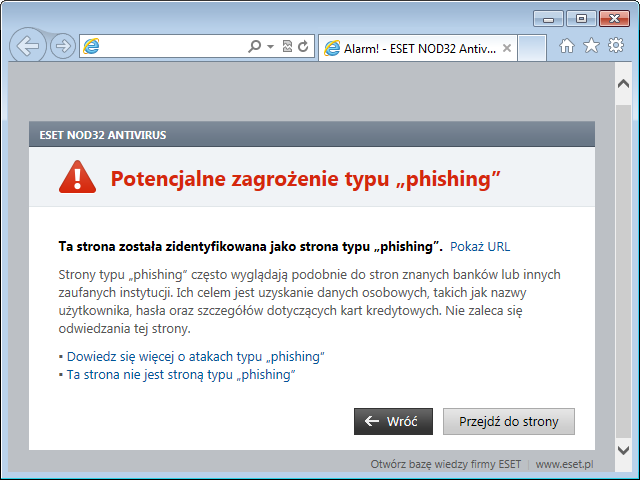Click the Wróć back button
Screen dimensions: 640x480
point(393,421)
